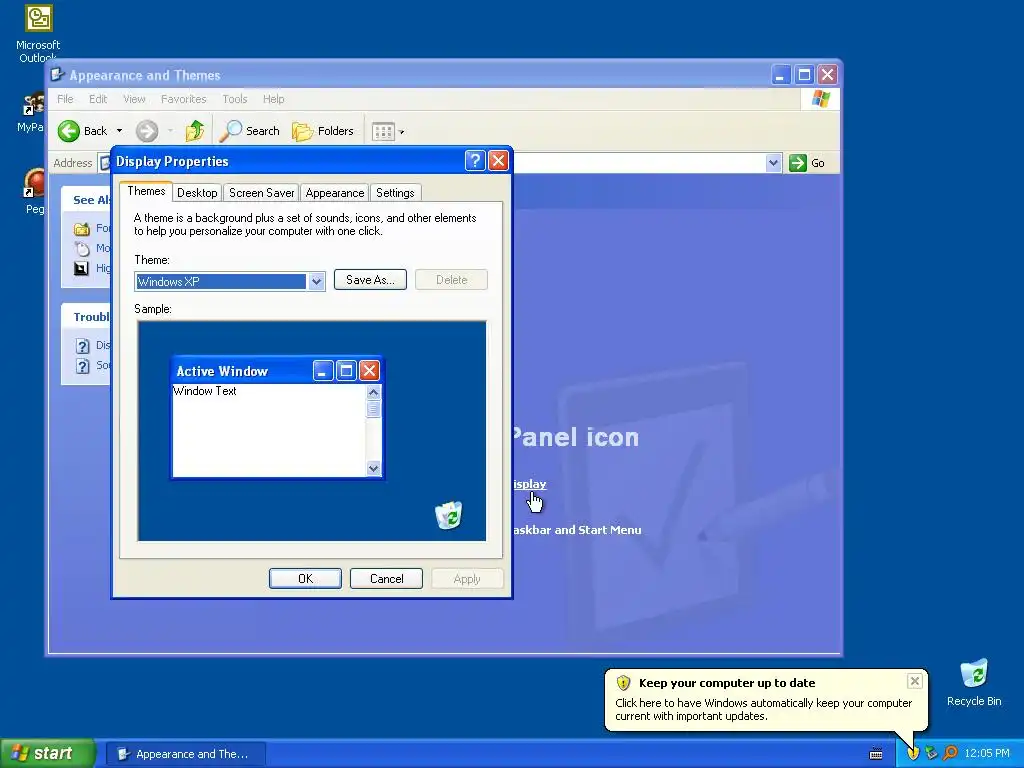
Task: Open the Address bar dropdown arrow
Action: point(773,163)
